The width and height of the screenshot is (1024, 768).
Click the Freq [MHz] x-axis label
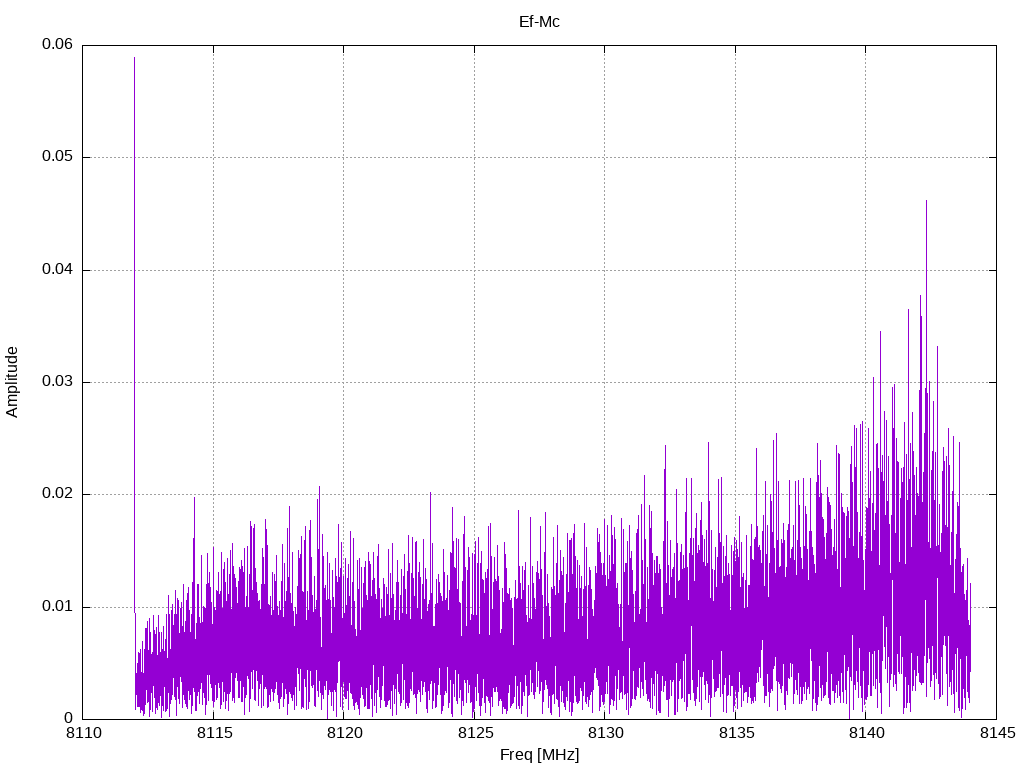click(539, 755)
